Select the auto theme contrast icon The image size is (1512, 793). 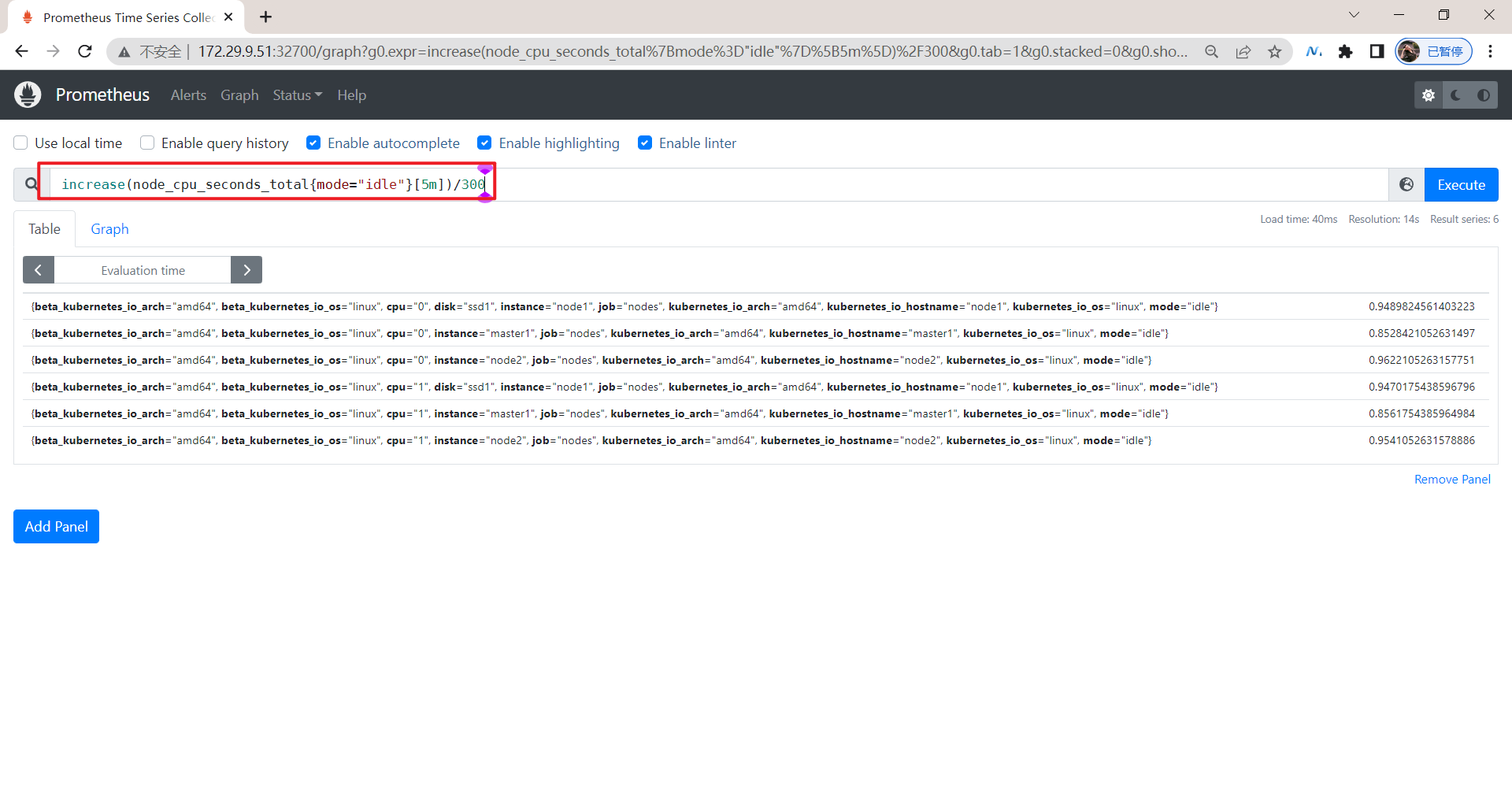click(1484, 95)
